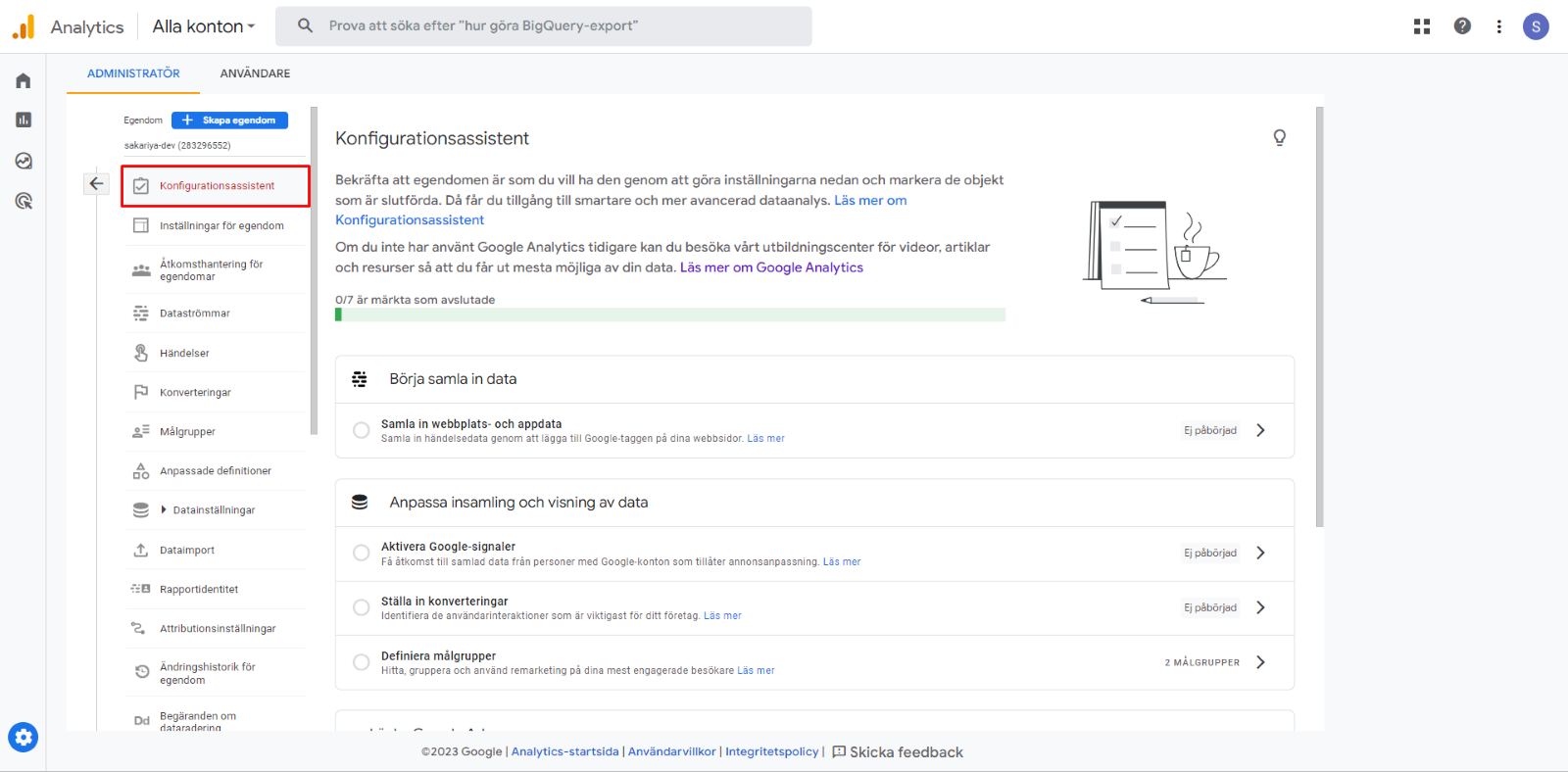Click the Ändringshistorik history icon
Image resolution: width=1568 pixels, height=772 pixels.
(x=141, y=672)
